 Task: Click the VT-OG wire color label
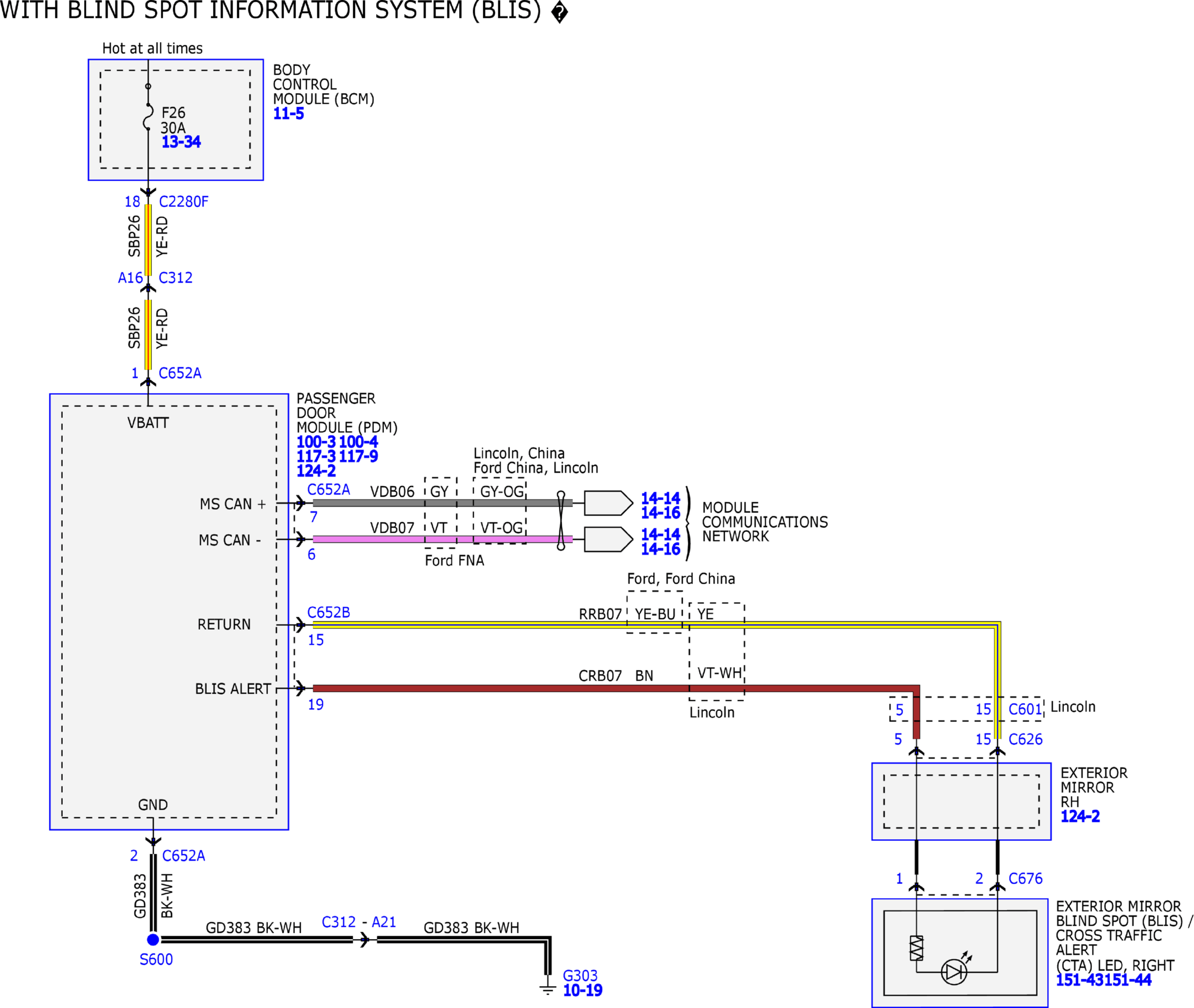pos(502,528)
